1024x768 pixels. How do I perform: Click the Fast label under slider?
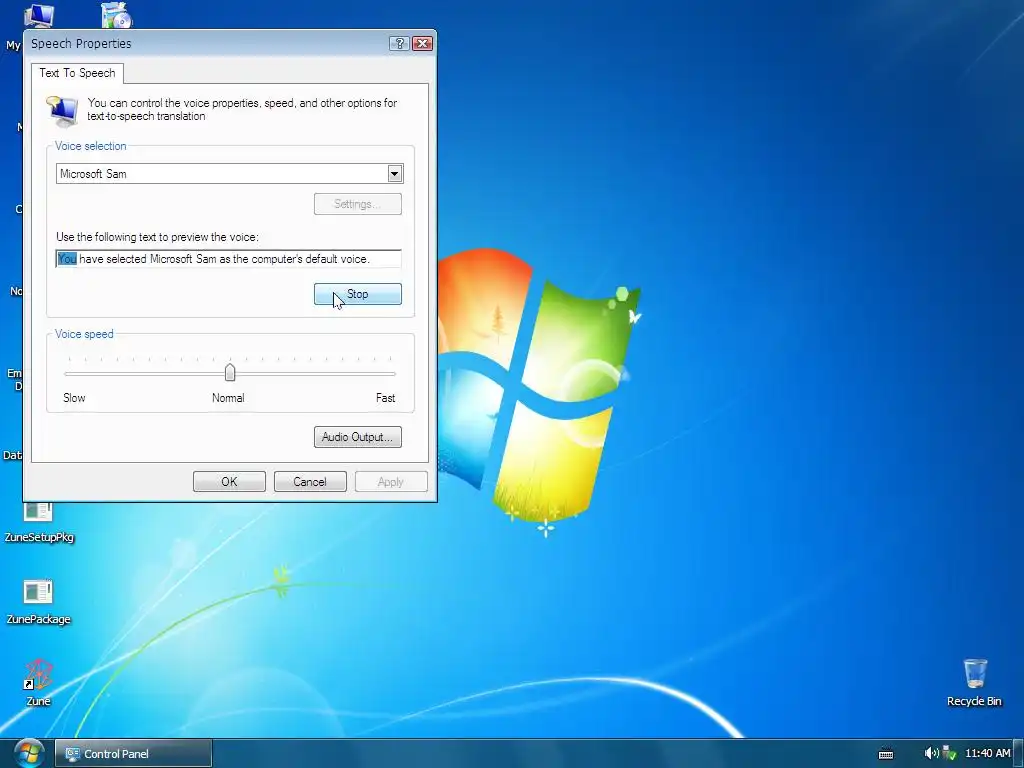click(385, 398)
